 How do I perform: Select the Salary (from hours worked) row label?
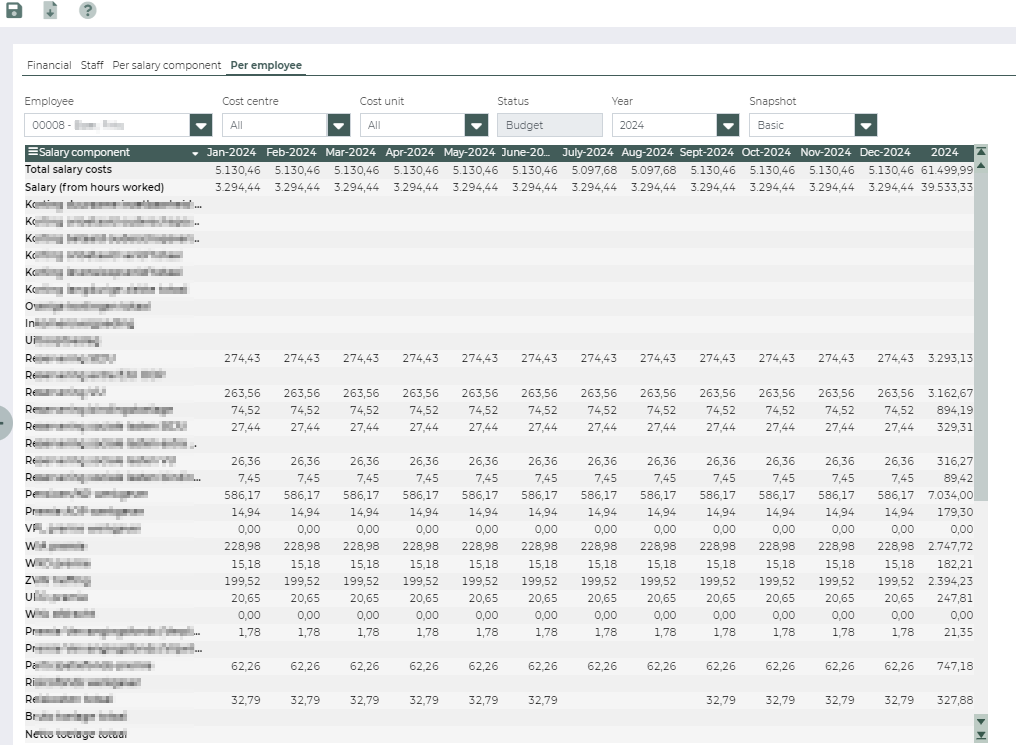95,187
